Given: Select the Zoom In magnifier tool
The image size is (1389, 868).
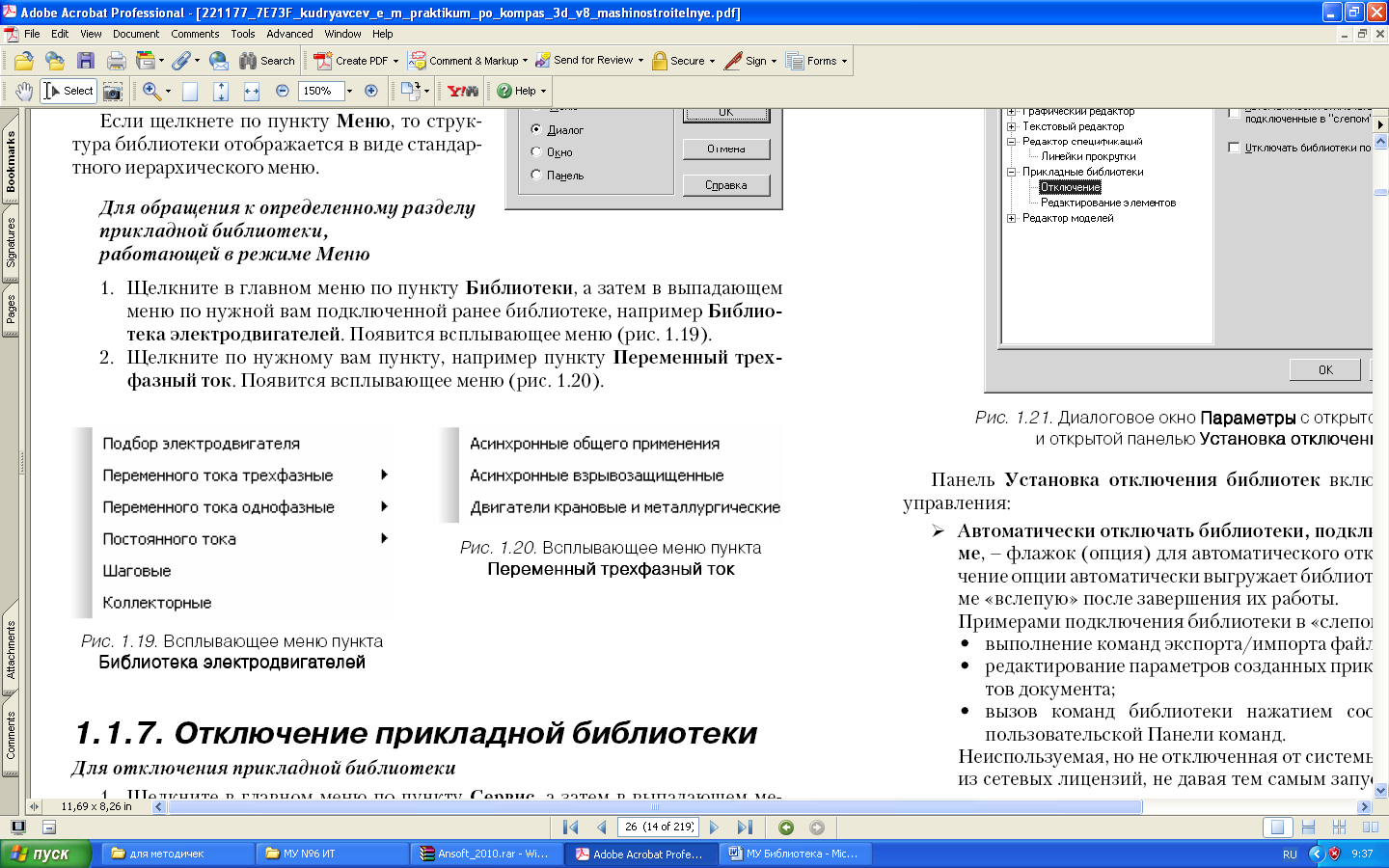Looking at the screenshot, I should (151, 91).
